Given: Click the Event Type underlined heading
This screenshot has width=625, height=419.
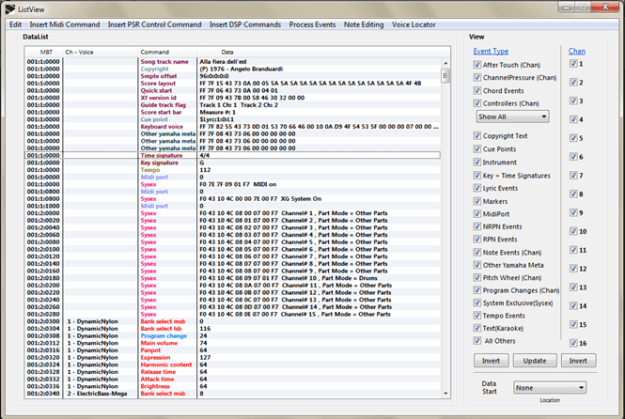Looking at the screenshot, I should (x=490, y=50).
